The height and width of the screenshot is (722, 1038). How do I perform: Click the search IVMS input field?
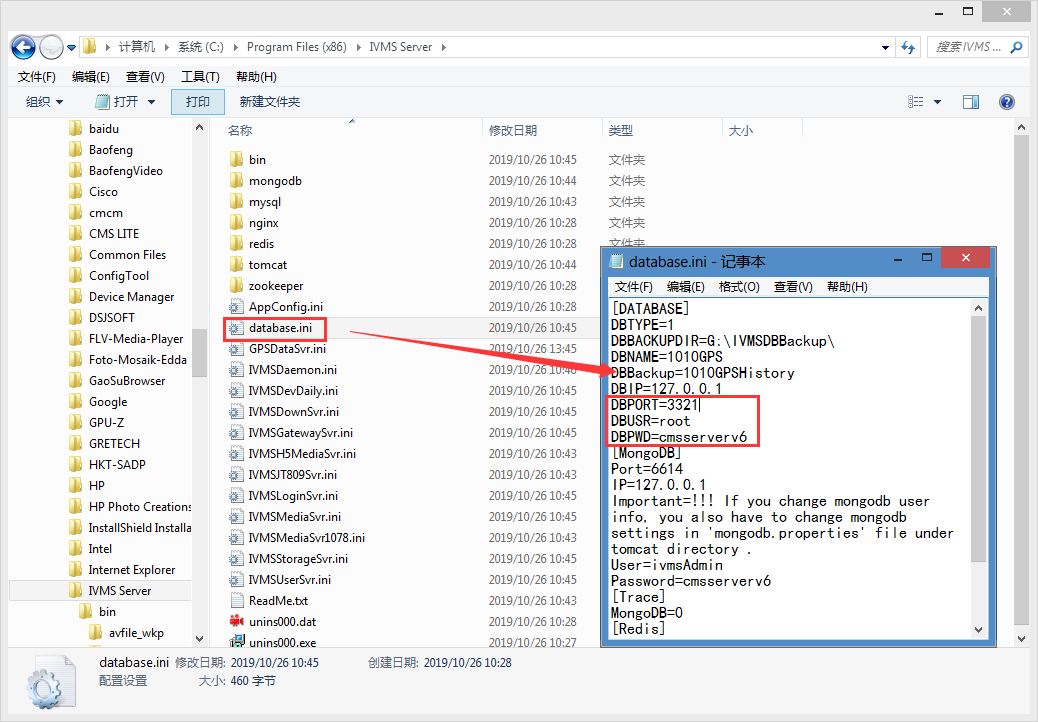coord(968,47)
